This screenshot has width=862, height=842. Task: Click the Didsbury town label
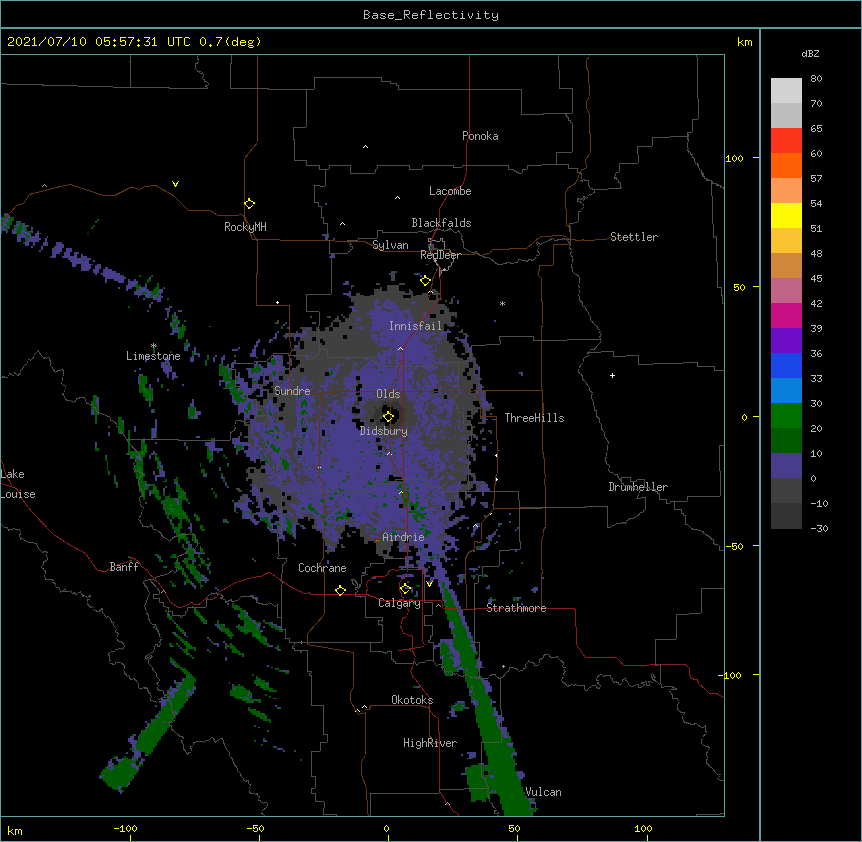coord(384,431)
